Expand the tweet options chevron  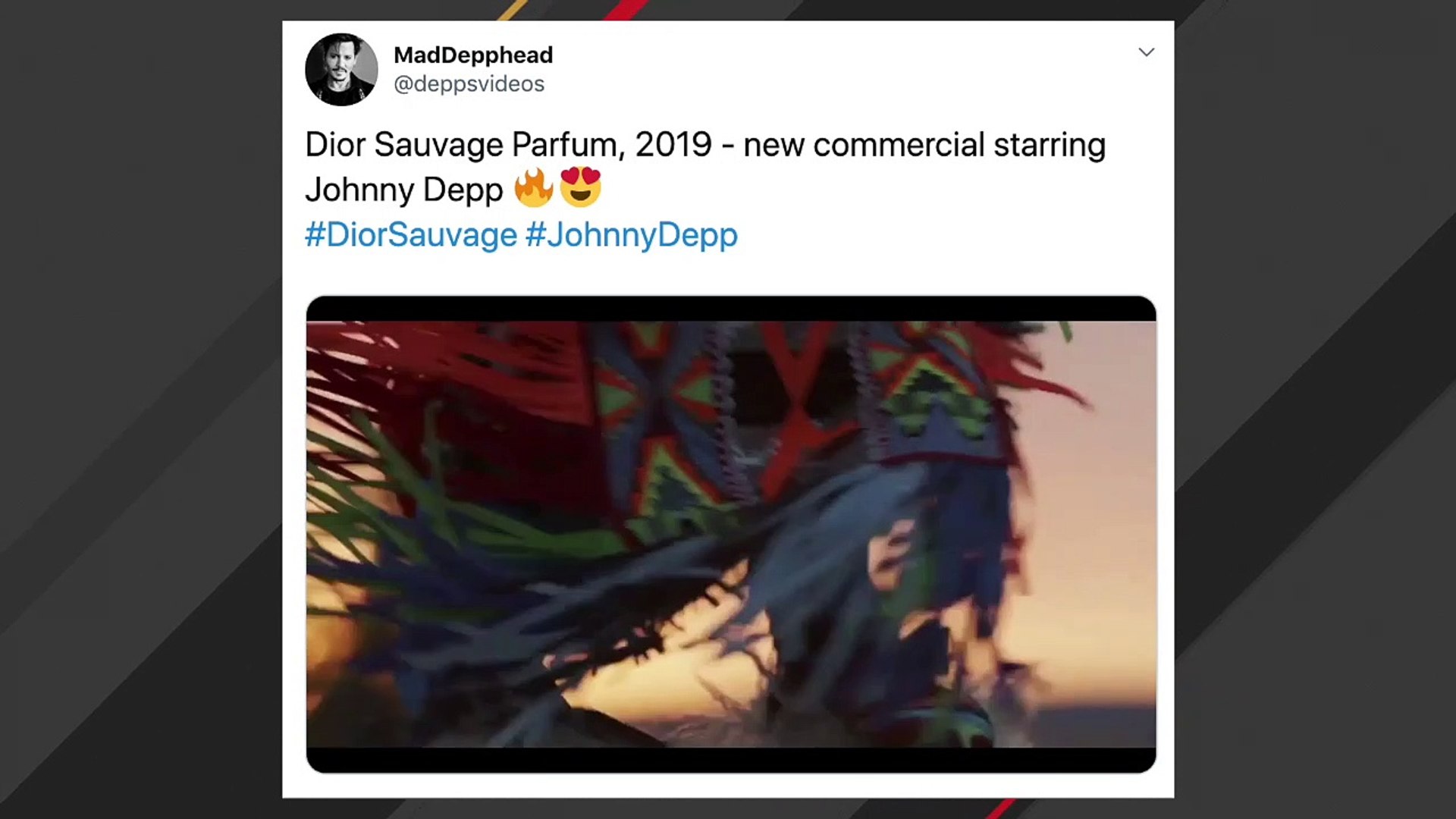[x=1146, y=52]
